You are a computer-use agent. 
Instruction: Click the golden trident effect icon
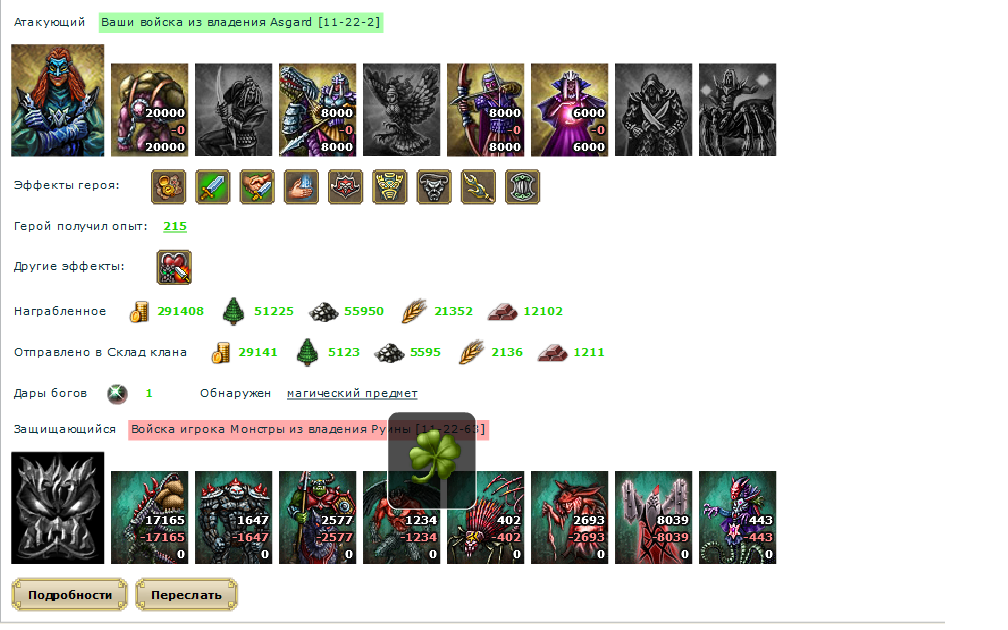(x=479, y=187)
